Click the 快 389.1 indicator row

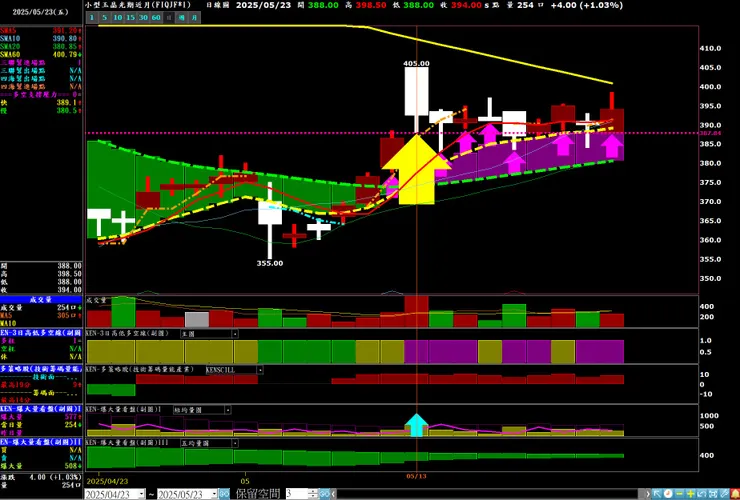point(41,102)
